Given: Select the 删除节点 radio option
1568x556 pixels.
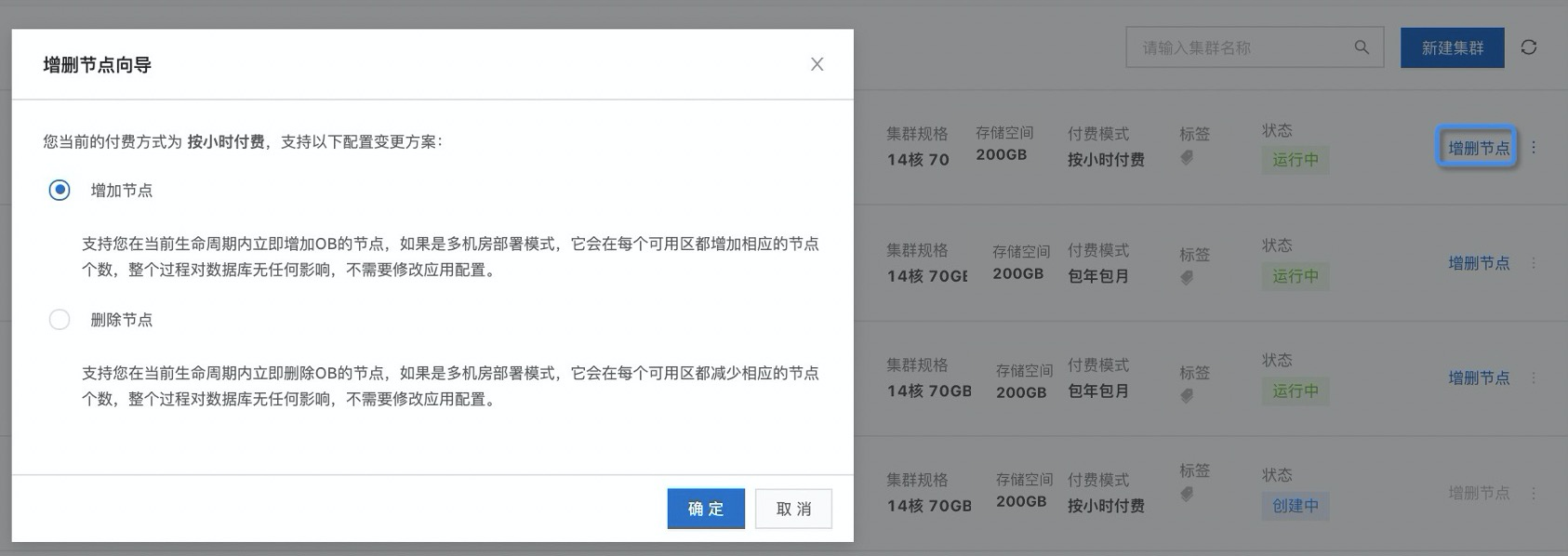Looking at the screenshot, I should 60,320.
